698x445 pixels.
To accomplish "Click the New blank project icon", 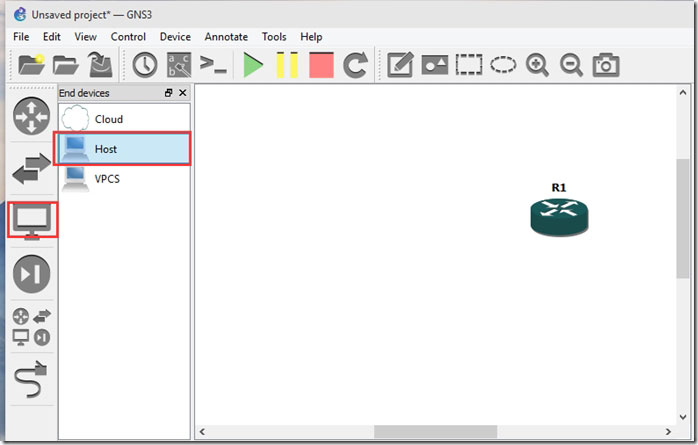I will [x=31, y=65].
